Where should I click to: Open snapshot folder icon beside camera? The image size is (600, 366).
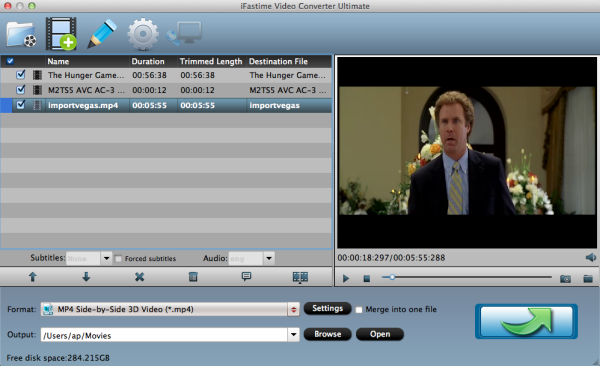pos(588,278)
